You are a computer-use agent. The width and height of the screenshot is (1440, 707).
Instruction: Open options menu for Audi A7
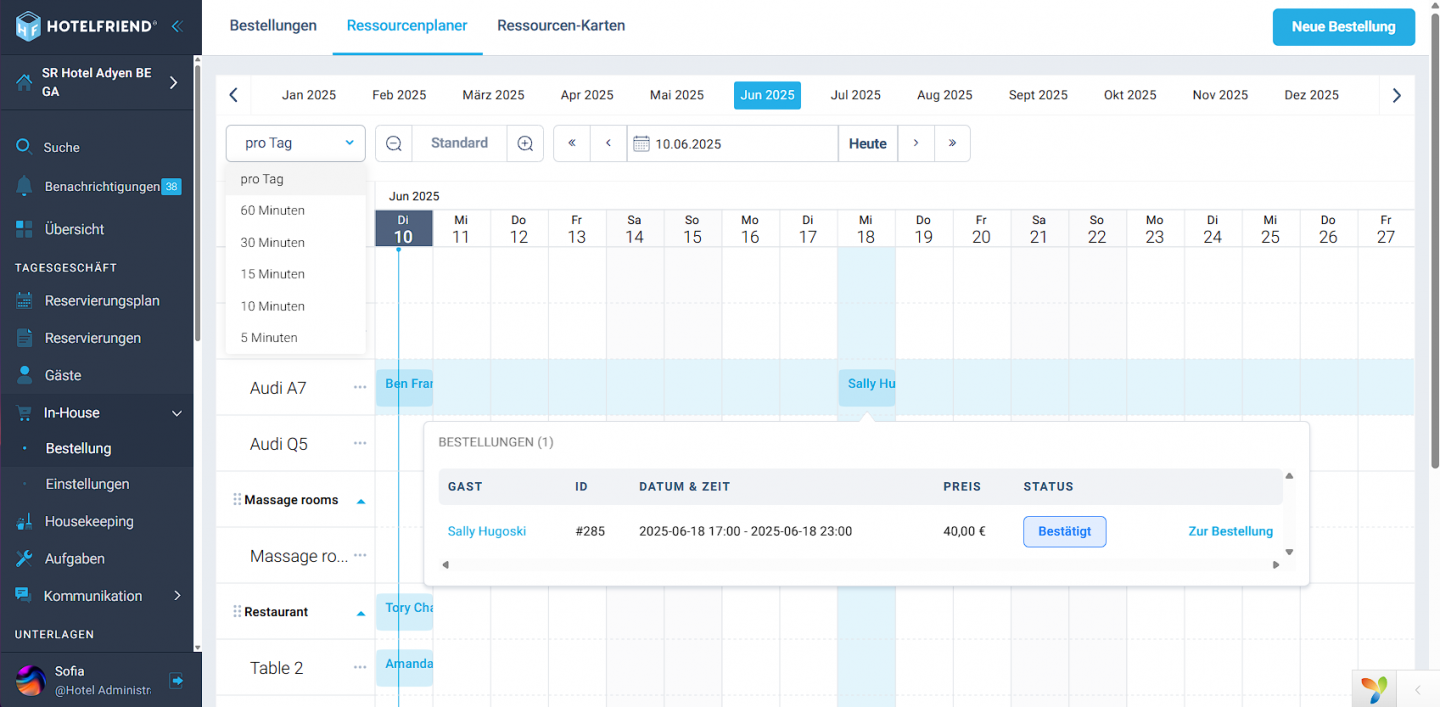360,387
